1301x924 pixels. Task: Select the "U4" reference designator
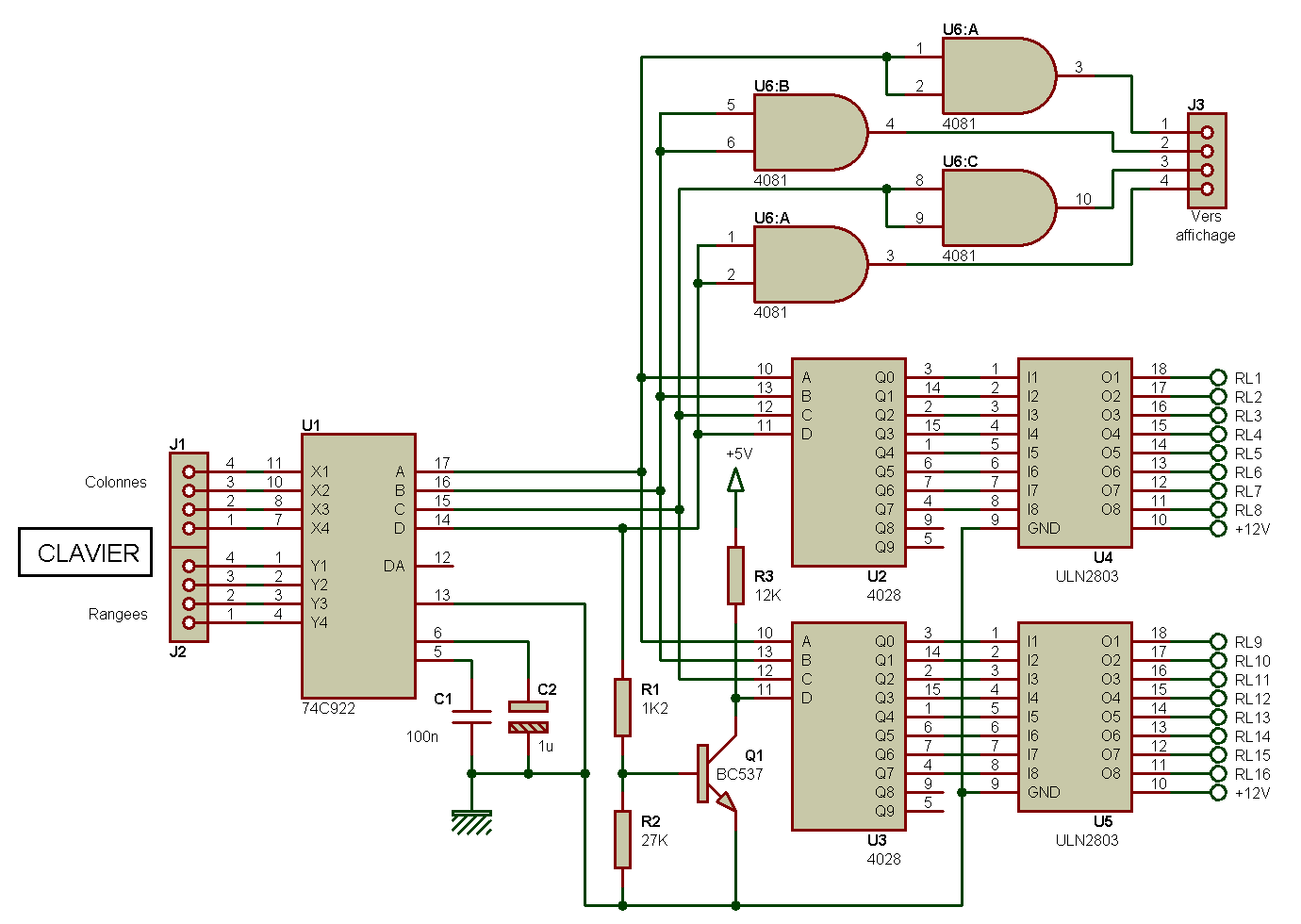1103,557
